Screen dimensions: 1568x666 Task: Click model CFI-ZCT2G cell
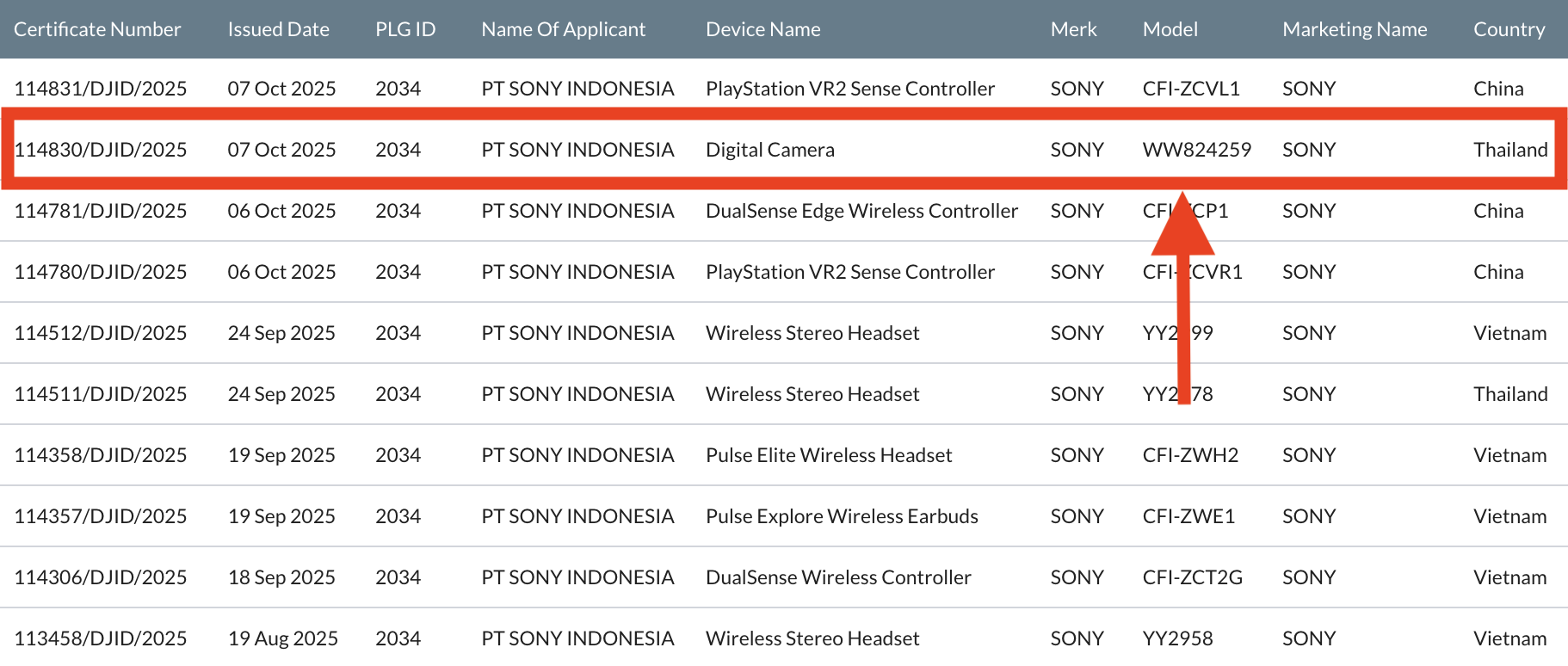coord(1192,577)
